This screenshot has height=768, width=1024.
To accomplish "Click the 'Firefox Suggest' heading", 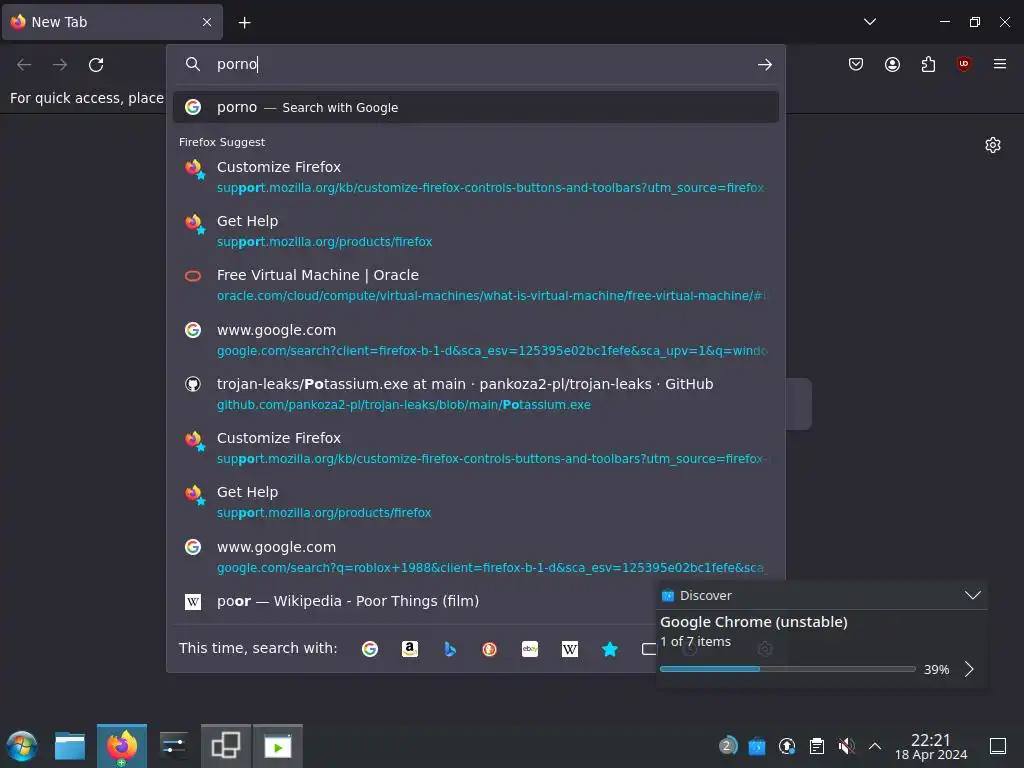I will pos(222,142).
